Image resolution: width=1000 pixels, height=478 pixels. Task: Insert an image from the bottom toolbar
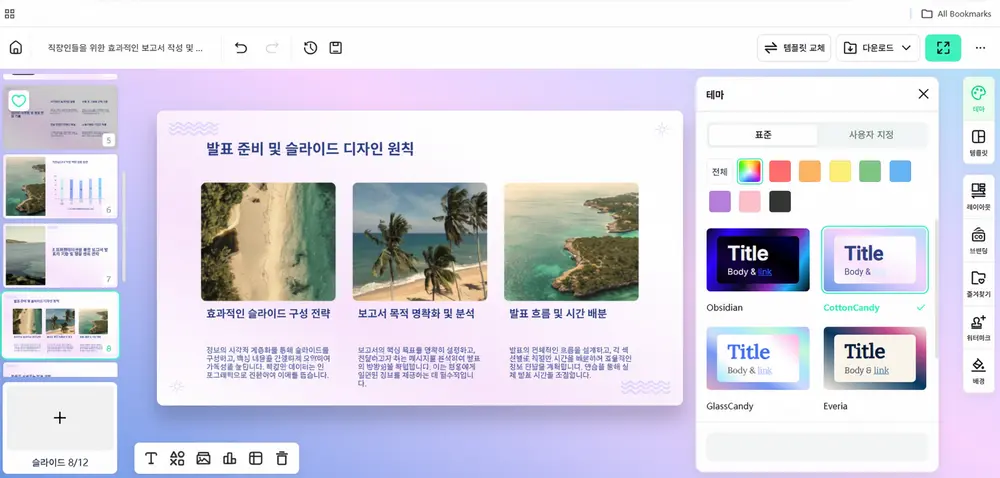[x=203, y=458]
